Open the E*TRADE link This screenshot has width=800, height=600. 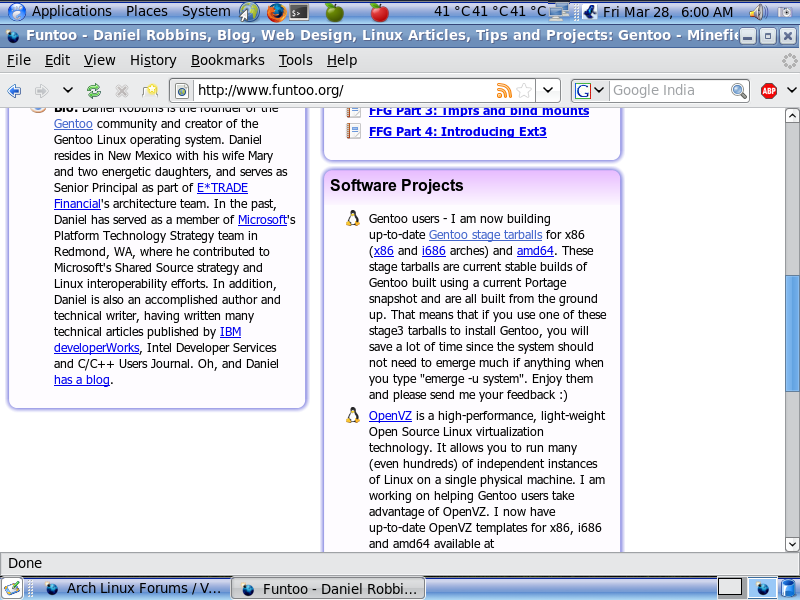point(222,187)
